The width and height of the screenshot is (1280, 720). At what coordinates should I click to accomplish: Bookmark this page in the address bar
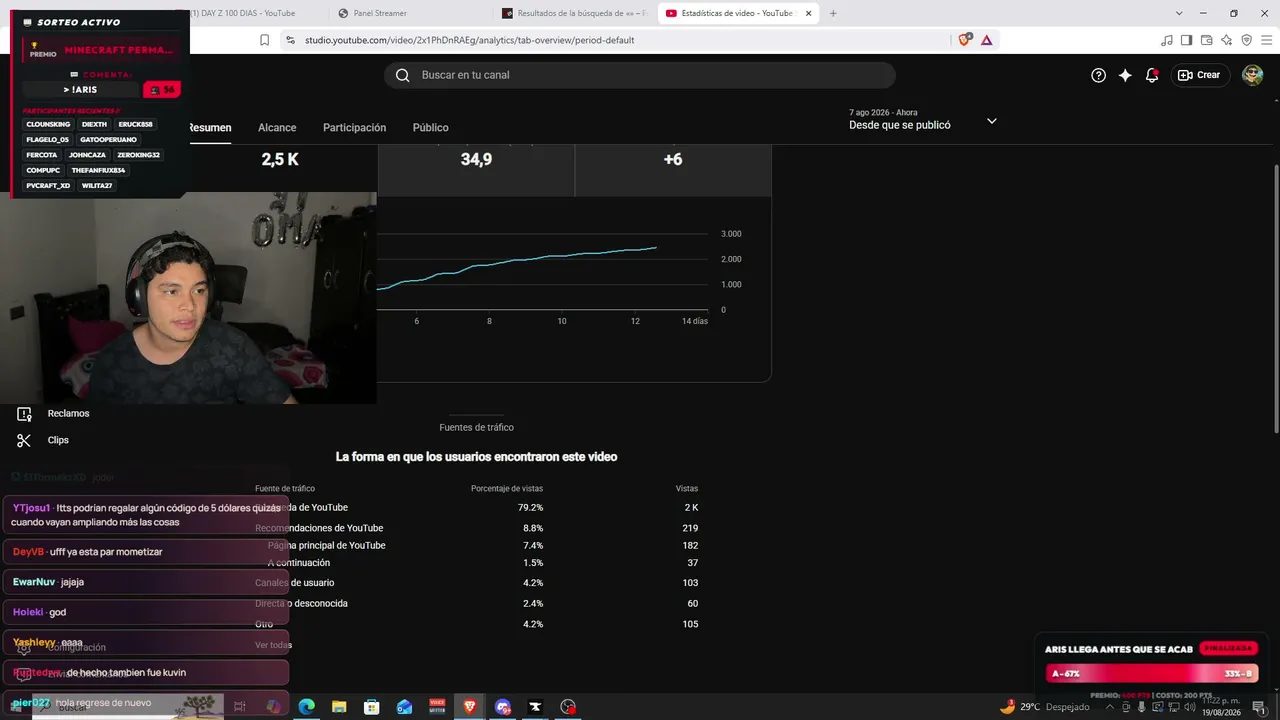pos(264,40)
